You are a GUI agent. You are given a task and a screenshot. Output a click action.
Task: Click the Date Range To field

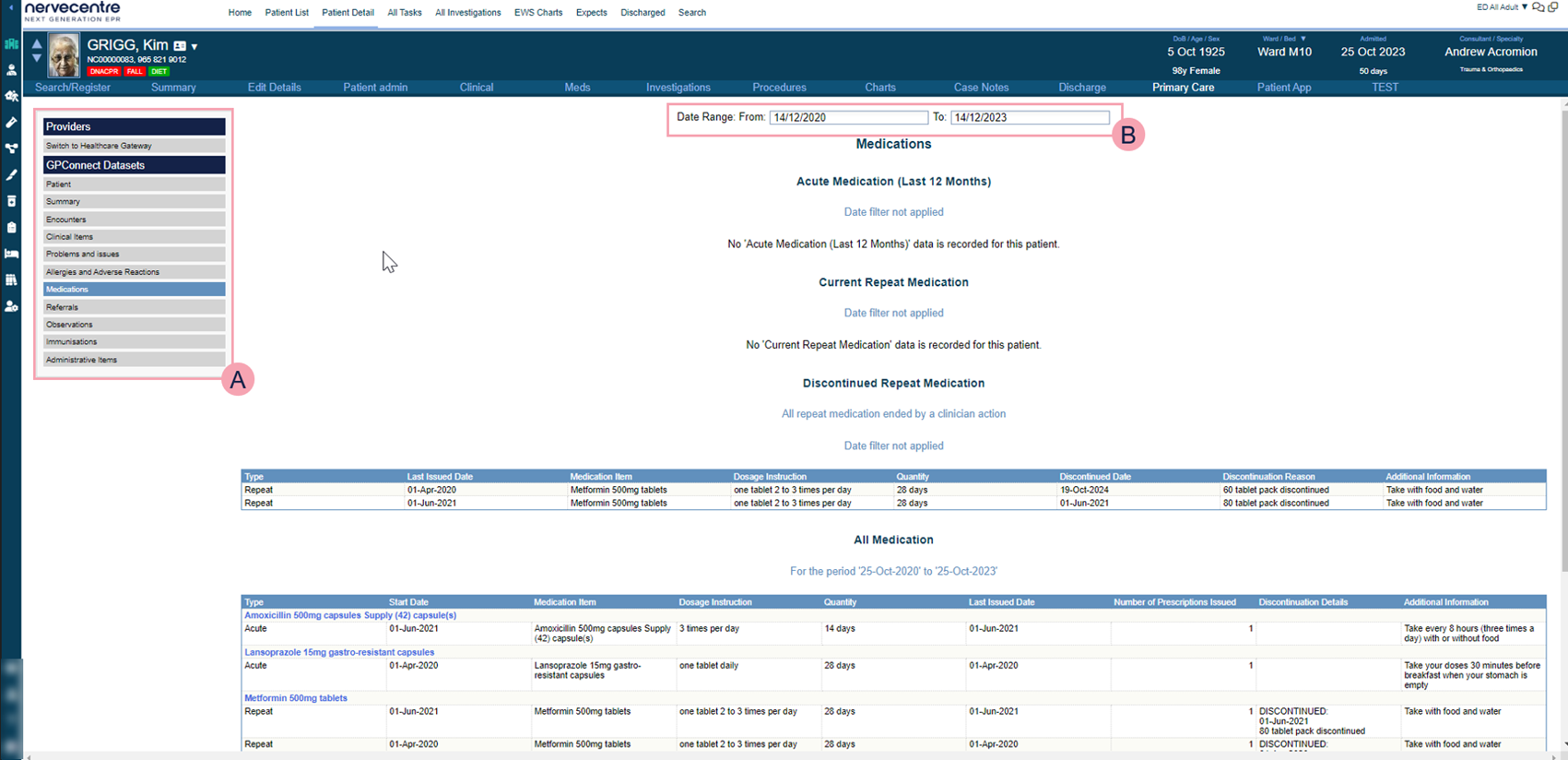pos(1030,118)
